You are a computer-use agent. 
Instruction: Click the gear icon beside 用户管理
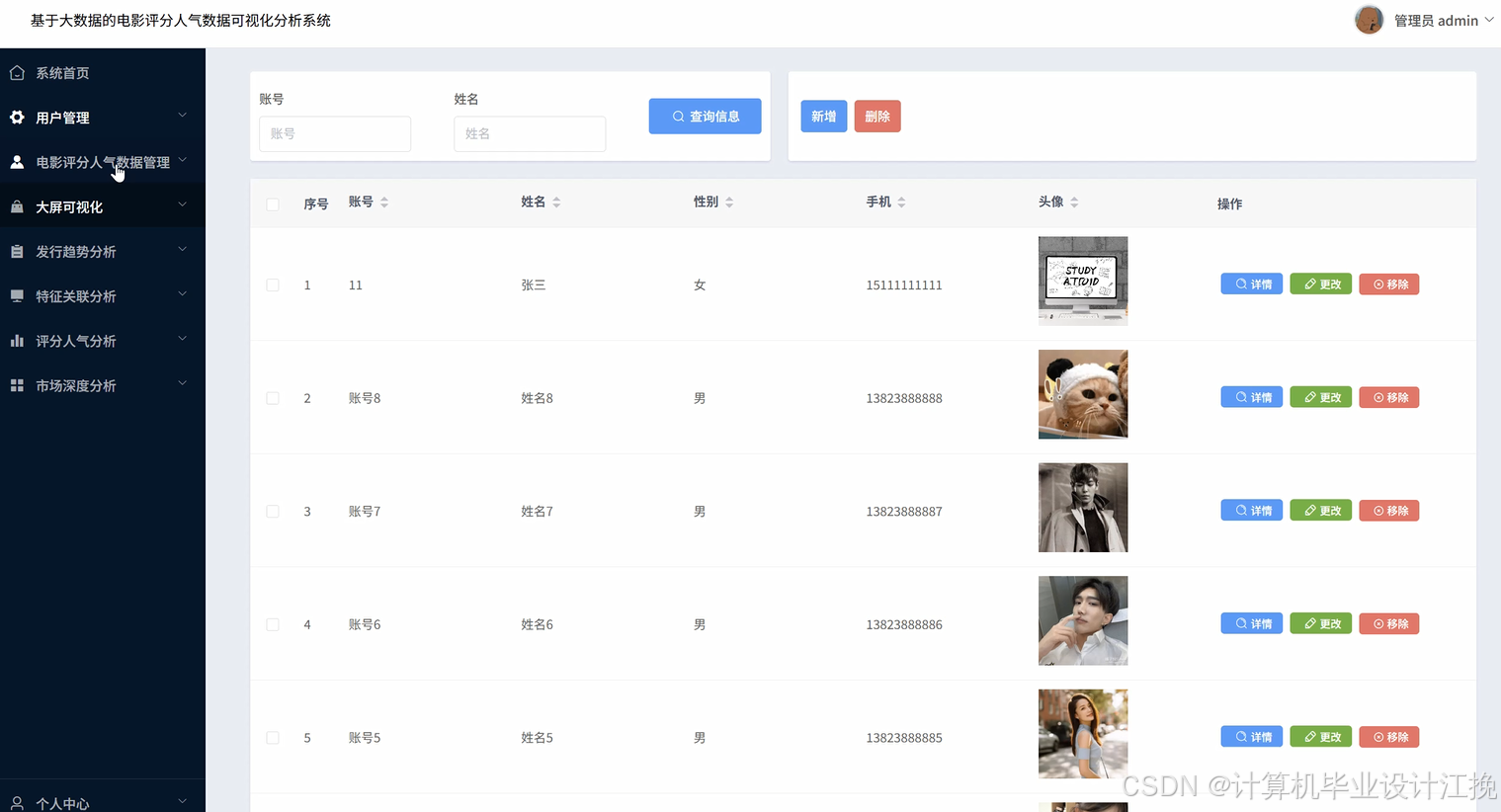tap(17, 118)
